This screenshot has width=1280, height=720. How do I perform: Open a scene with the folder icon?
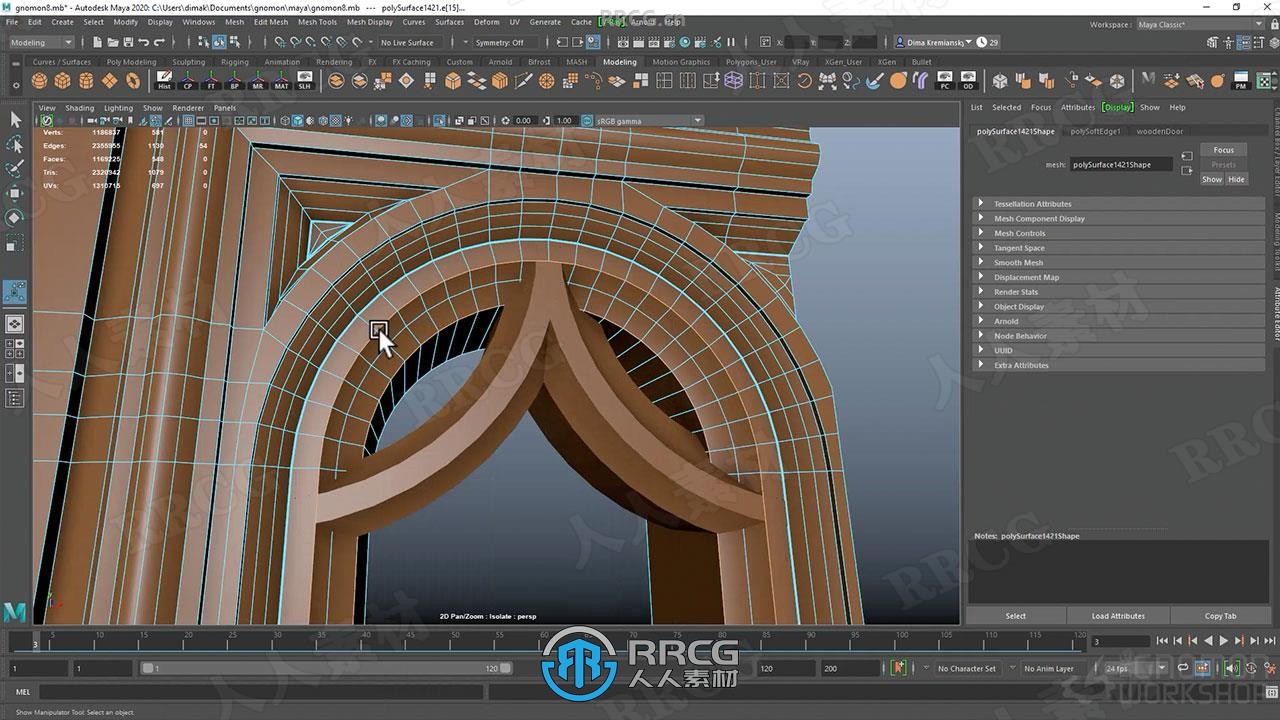[111, 42]
